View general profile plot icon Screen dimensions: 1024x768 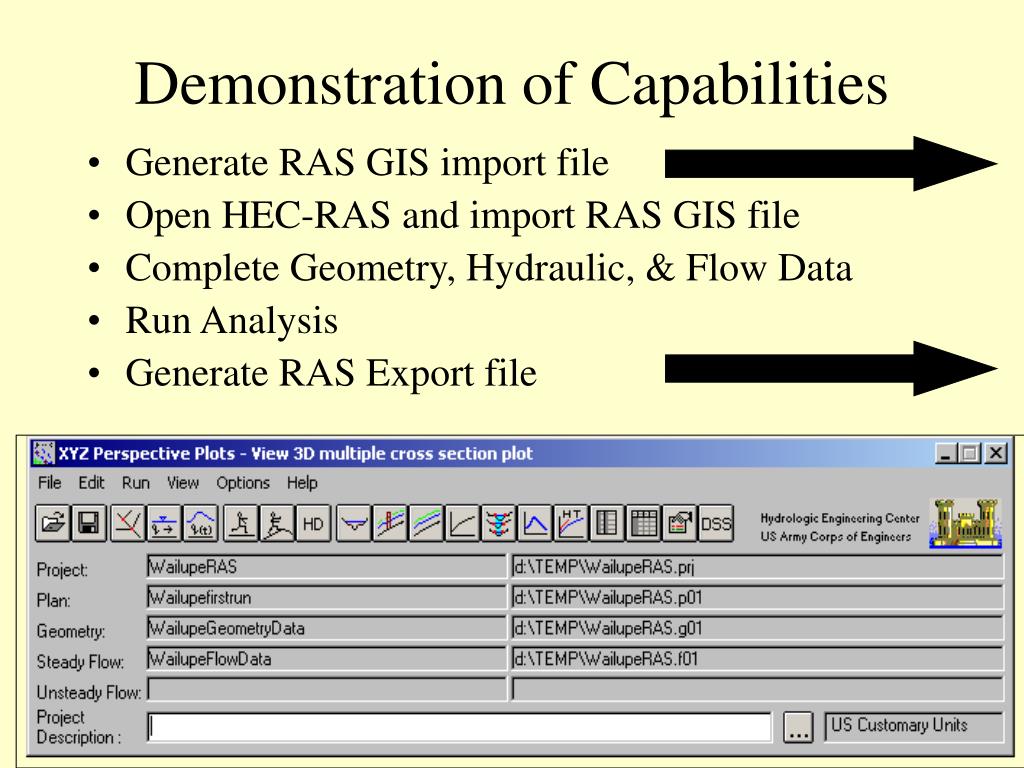pyautogui.click(x=426, y=523)
